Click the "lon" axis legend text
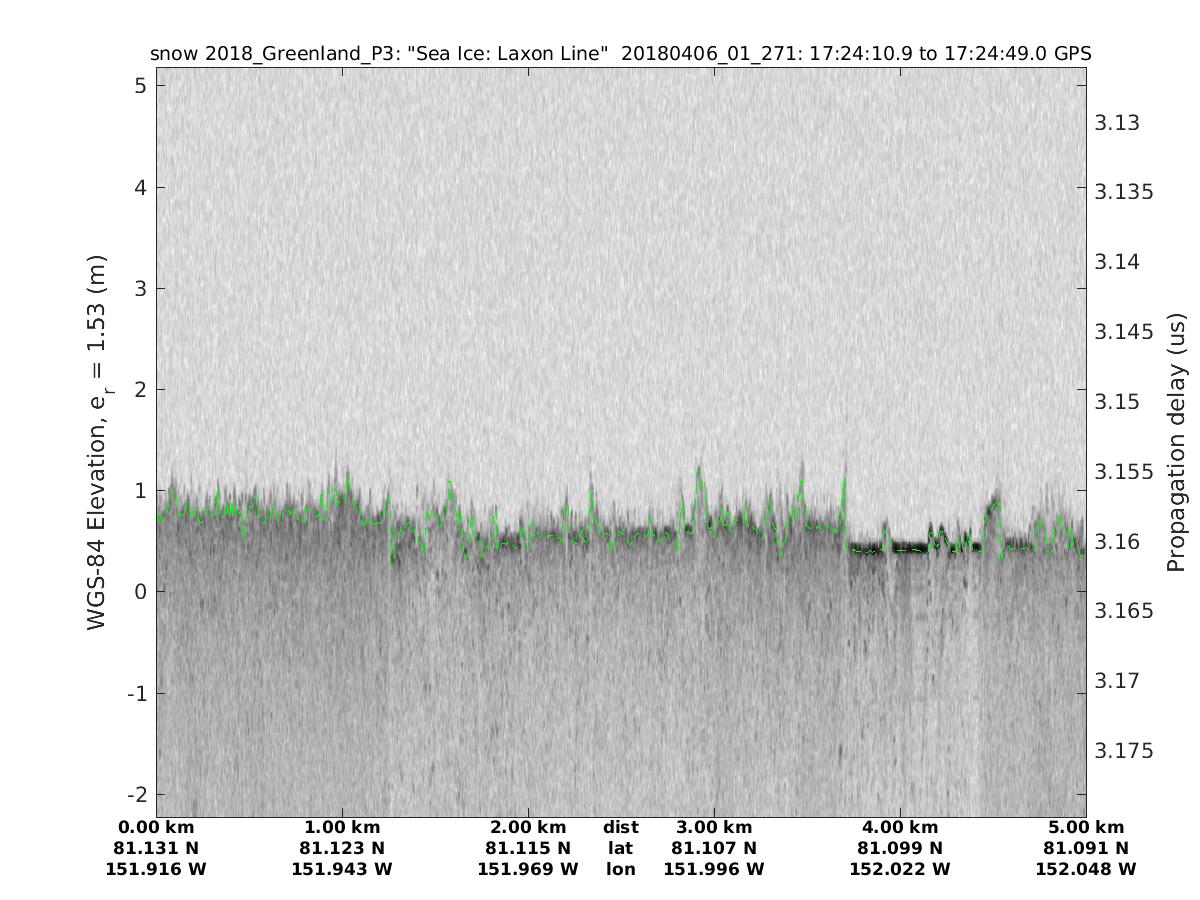The image size is (1200, 900). point(620,870)
